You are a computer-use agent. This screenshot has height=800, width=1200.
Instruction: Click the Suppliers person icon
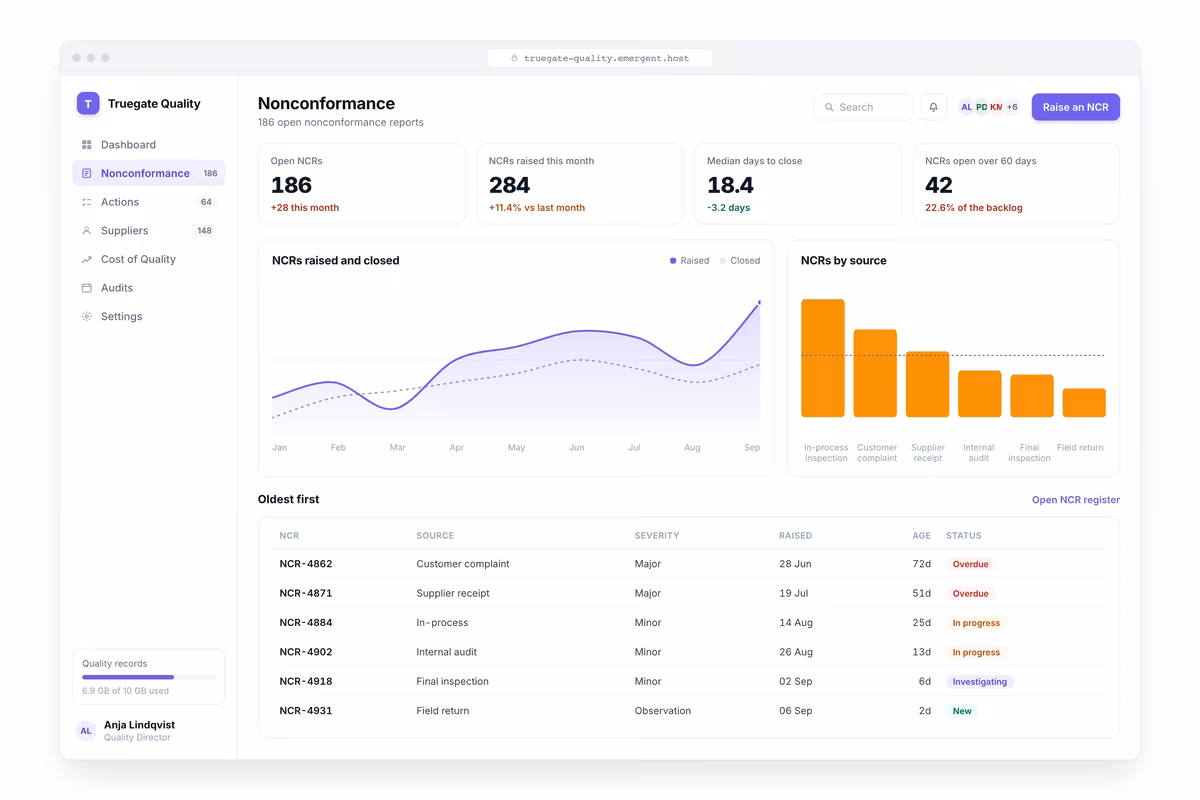[87, 231]
